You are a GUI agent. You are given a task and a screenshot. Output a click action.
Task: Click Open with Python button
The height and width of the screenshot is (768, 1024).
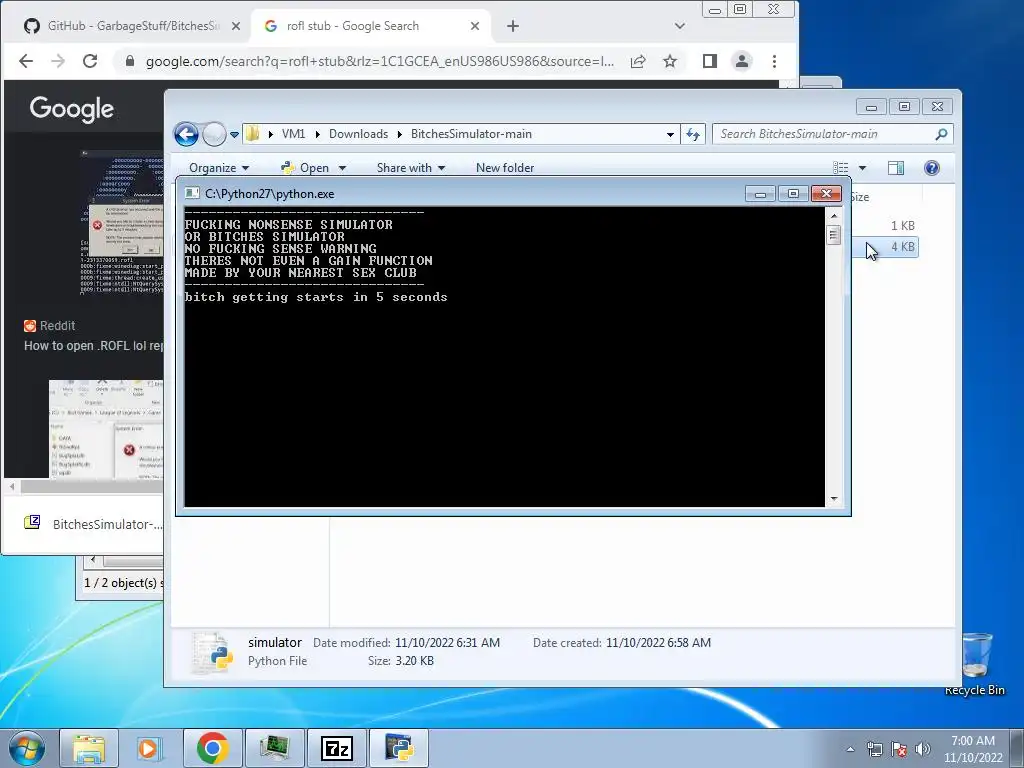click(x=306, y=168)
